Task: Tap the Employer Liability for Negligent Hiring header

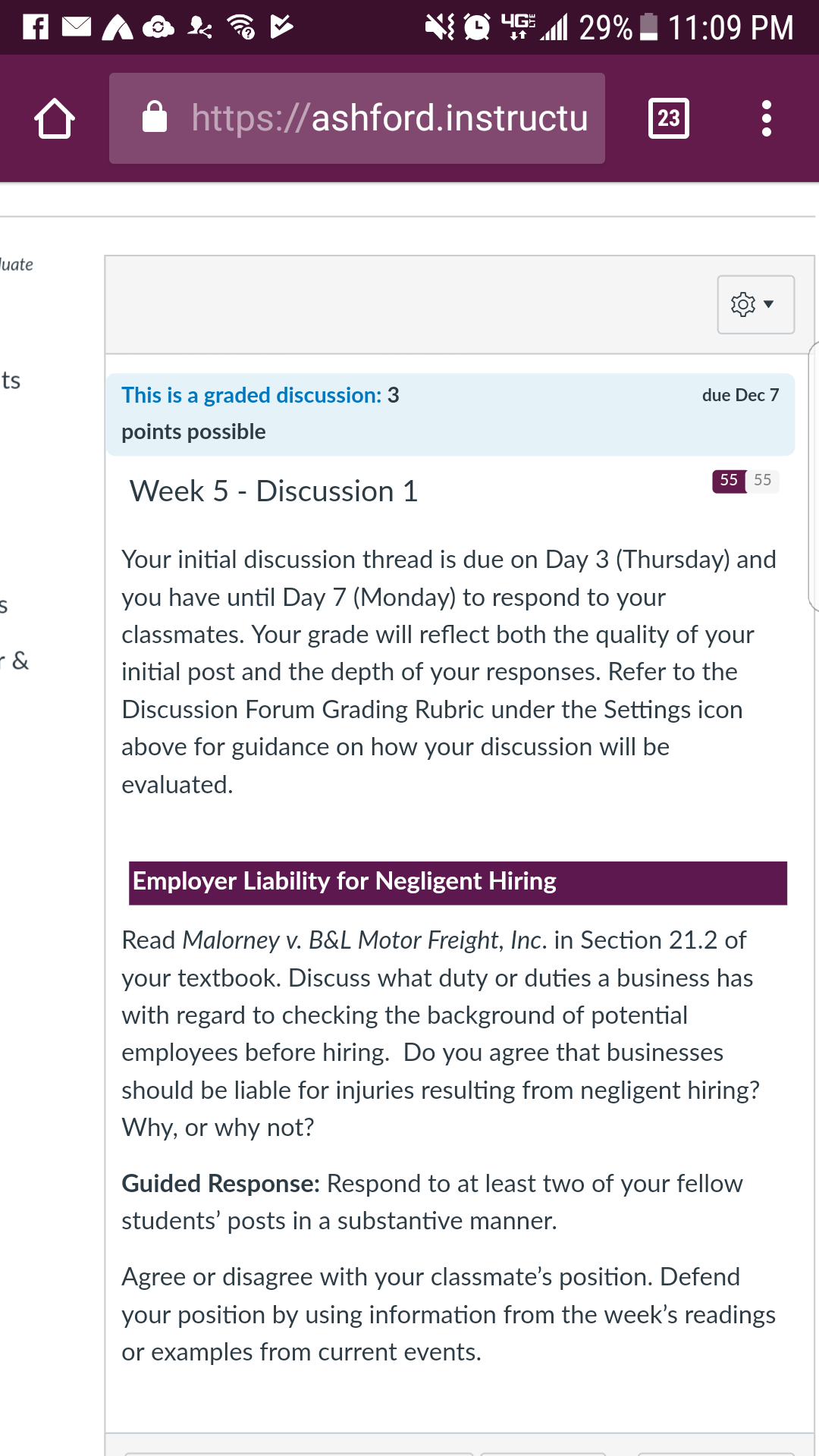Action: (458, 883)
